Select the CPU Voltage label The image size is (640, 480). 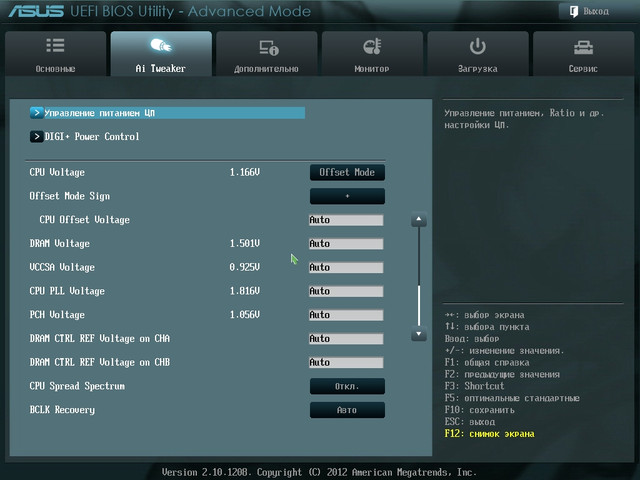click(57, 172)
